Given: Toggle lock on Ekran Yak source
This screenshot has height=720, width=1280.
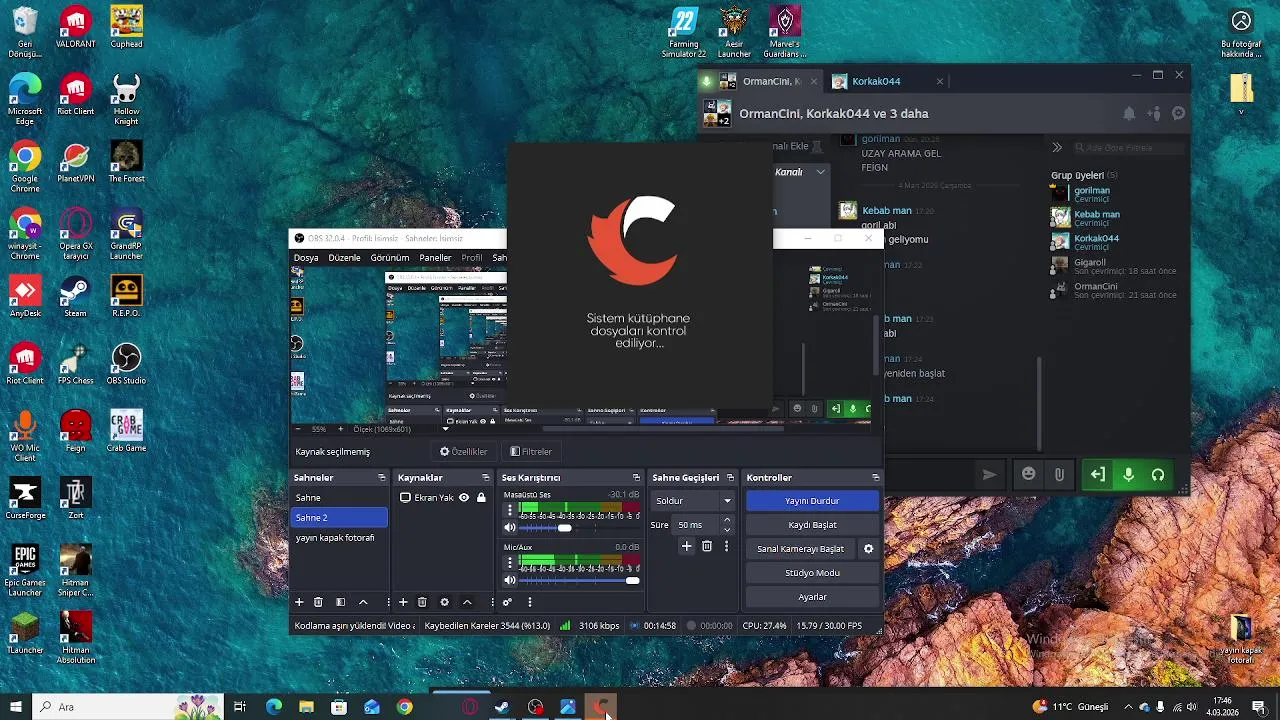Looking at the screenshot, I should click(481, 497).
